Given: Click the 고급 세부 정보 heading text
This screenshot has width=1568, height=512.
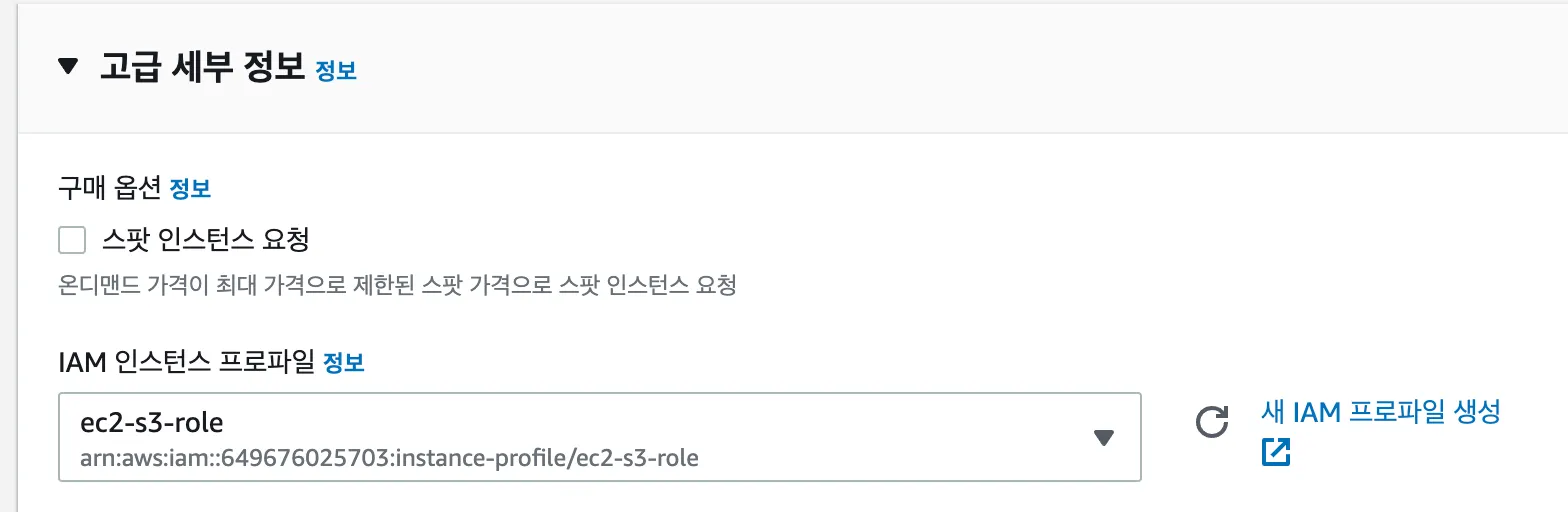Looking at the screenshot, I should click(x=202, y=67).
